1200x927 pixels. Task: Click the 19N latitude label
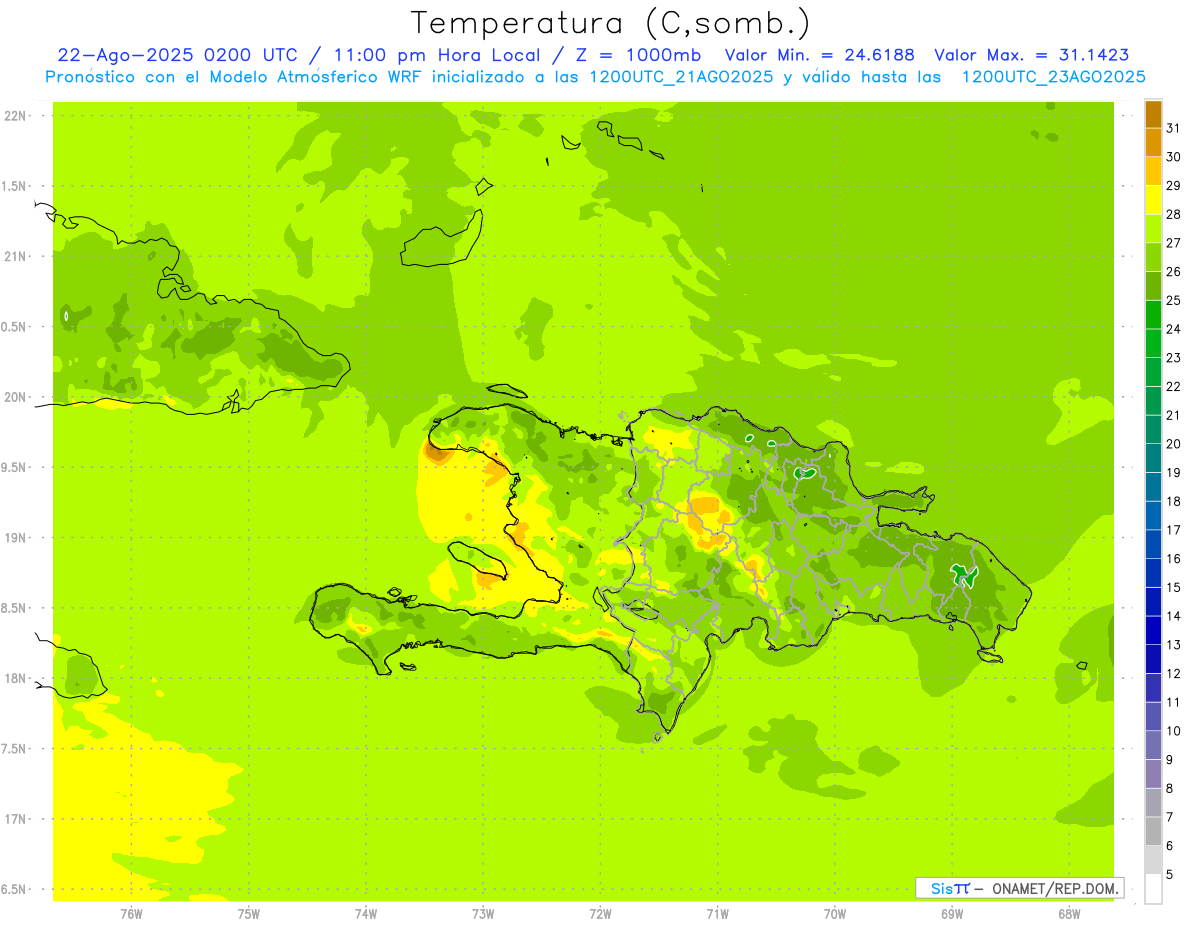(15, 538)
